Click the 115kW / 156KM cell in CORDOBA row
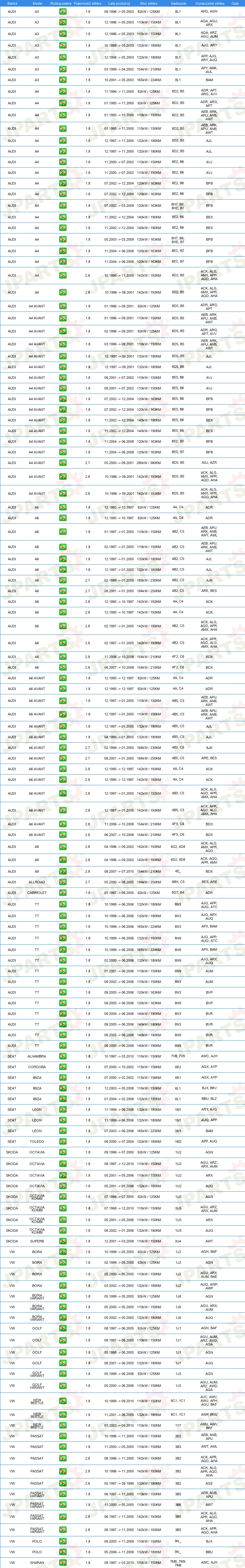245x1568 pixels. pos(149,1066)
